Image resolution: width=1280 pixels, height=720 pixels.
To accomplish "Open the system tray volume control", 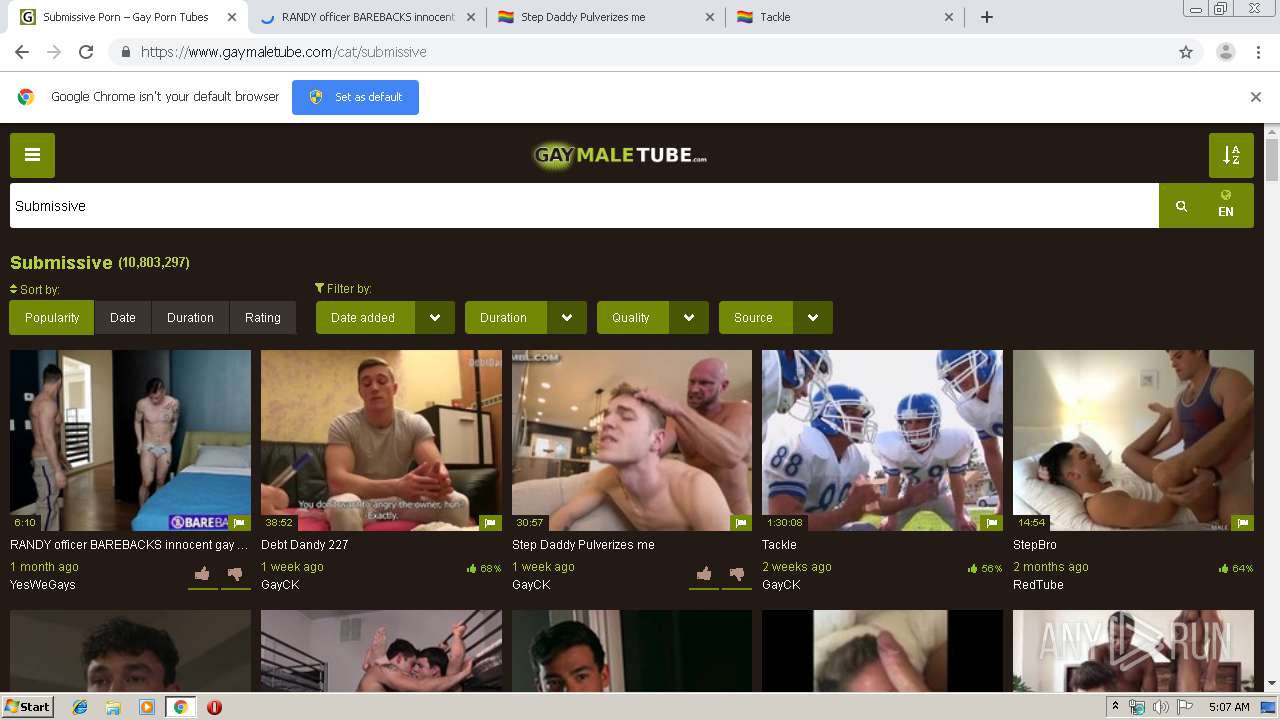I will pyautogui.click(x=1160, y=707).
